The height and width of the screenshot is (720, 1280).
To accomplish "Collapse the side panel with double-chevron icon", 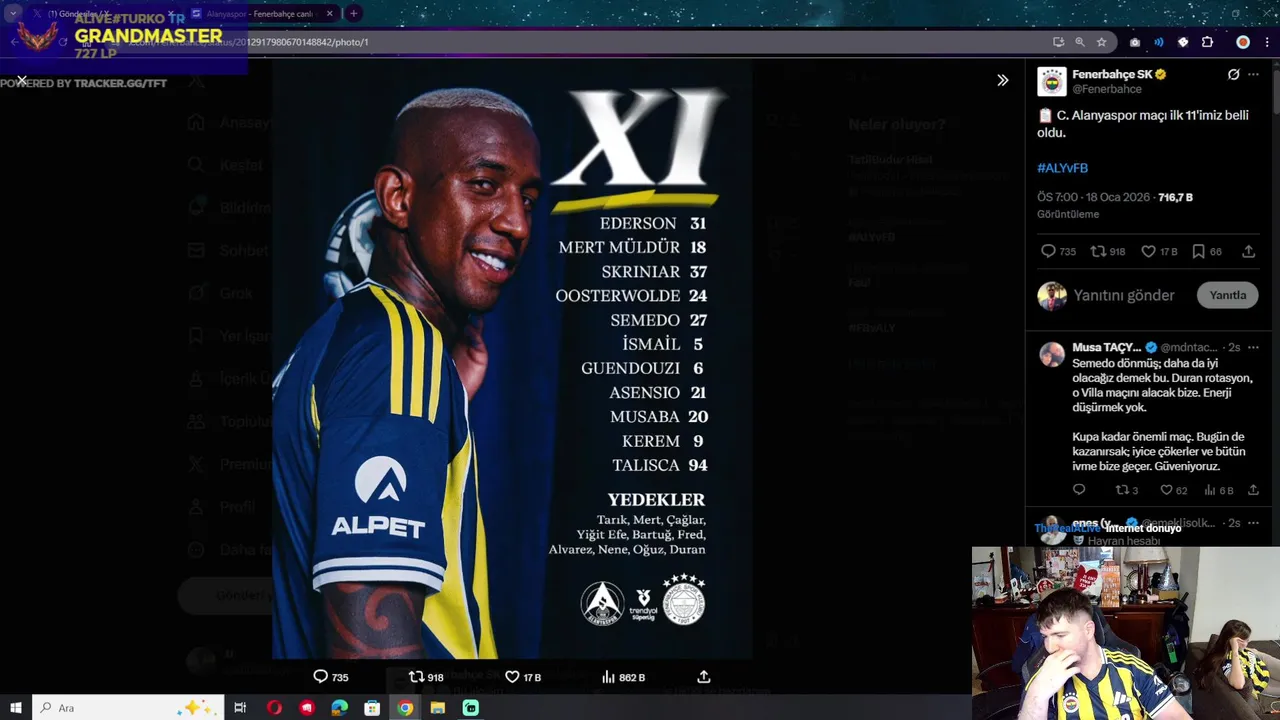I will 1002,80.
